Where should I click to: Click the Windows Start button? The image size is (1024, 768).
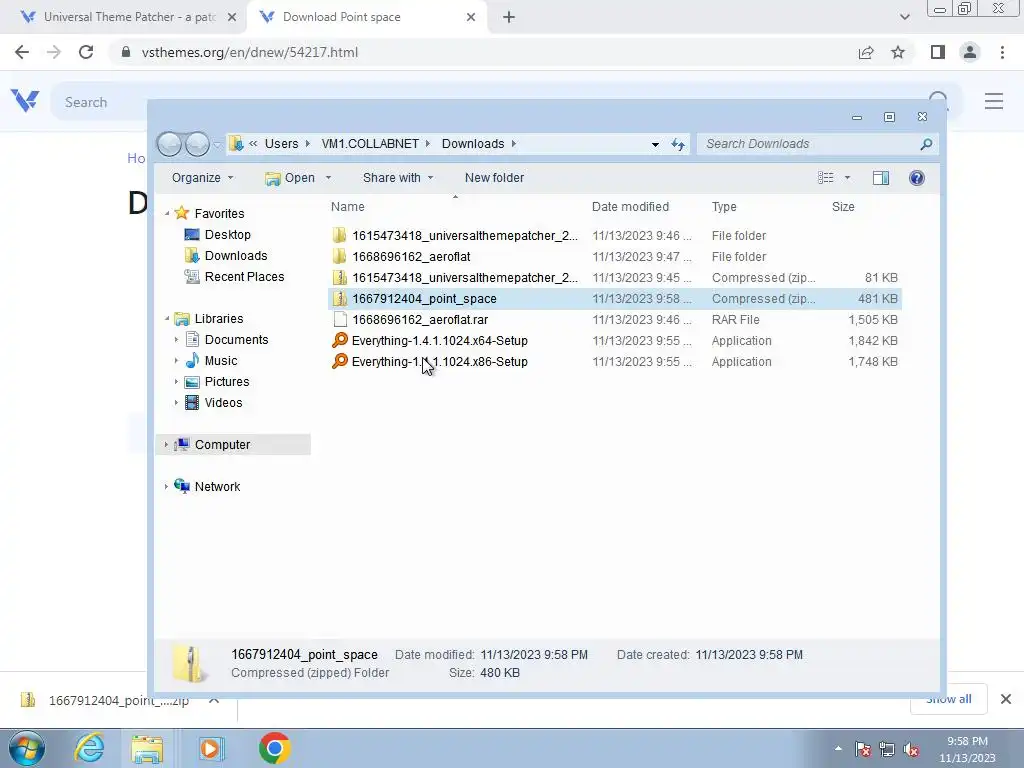[x=26, y=748]
